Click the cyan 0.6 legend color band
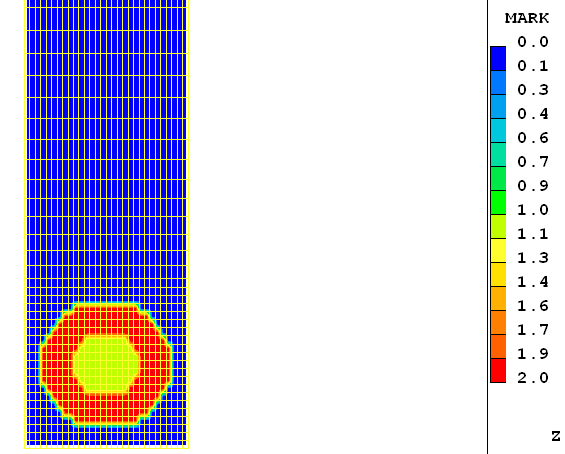 (x=498, y=130)
